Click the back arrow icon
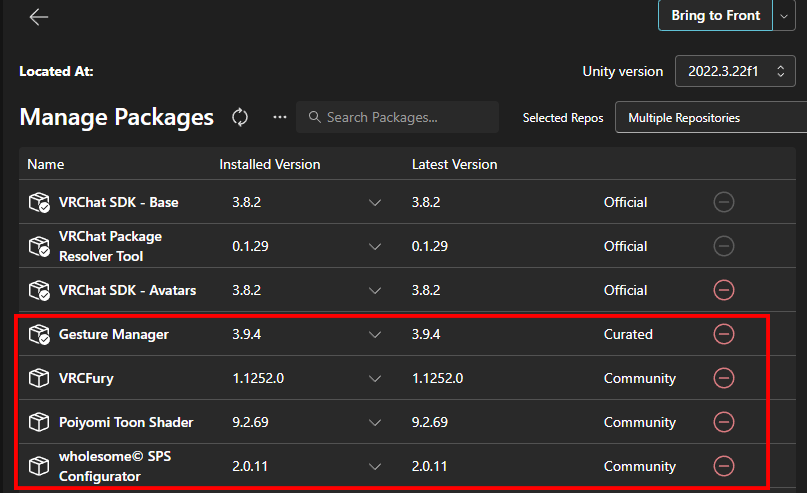The height and width of the screenshot is (493, 807). point(39,17)
